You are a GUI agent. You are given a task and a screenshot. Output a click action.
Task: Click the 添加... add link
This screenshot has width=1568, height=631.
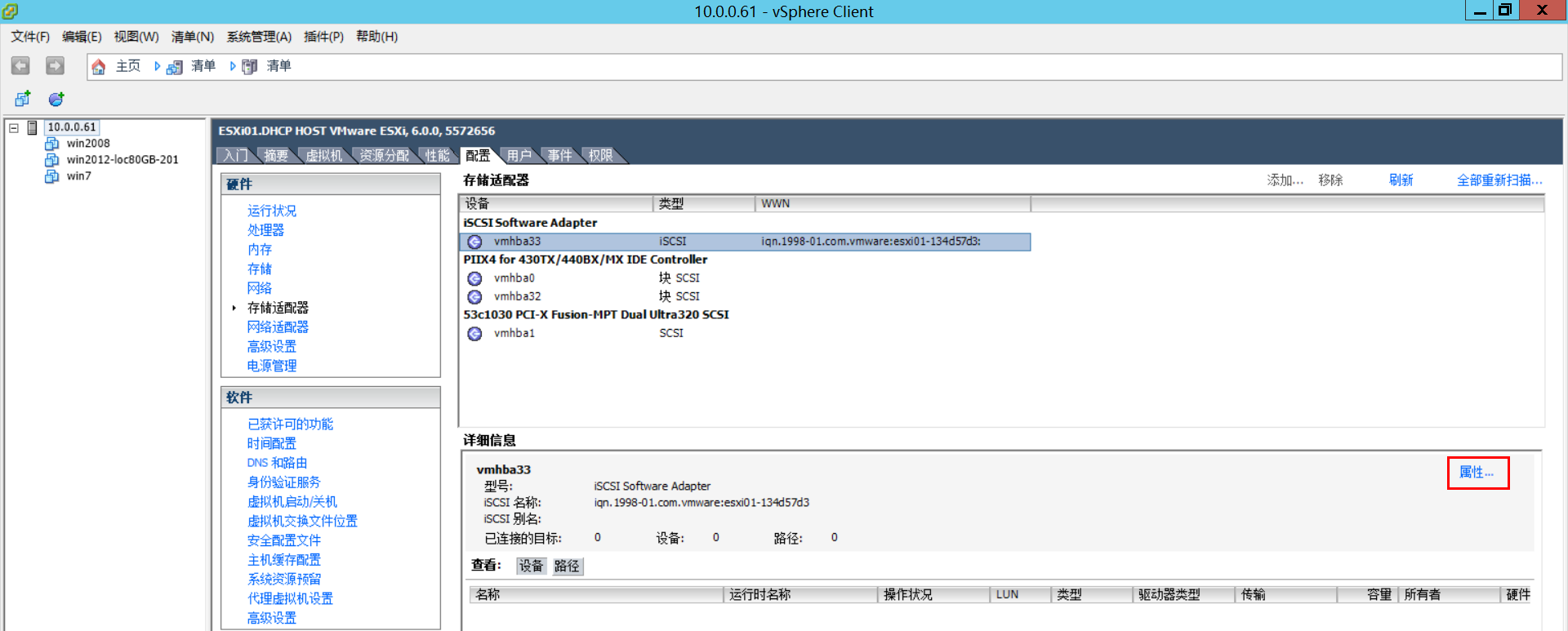[1285, 180]
